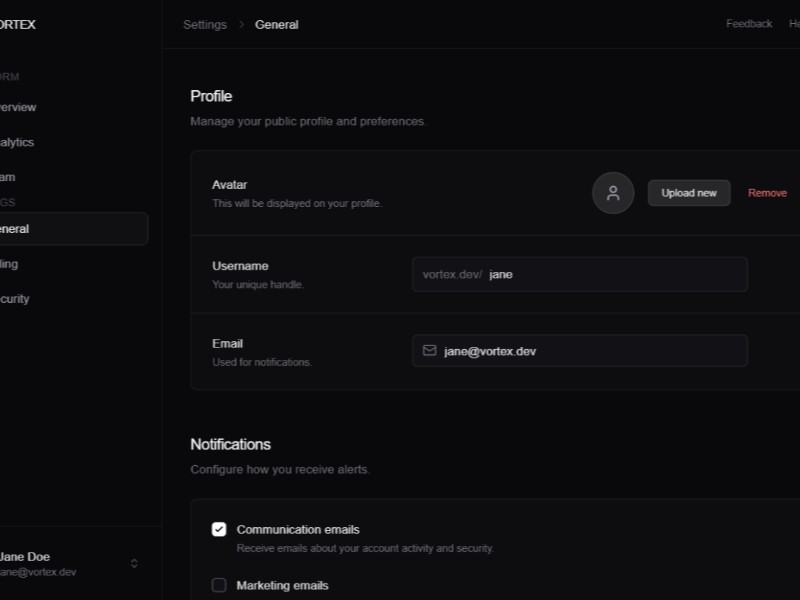Click the breadcrumb chevron separator
The image size is (800, 600).
[241, 24]
